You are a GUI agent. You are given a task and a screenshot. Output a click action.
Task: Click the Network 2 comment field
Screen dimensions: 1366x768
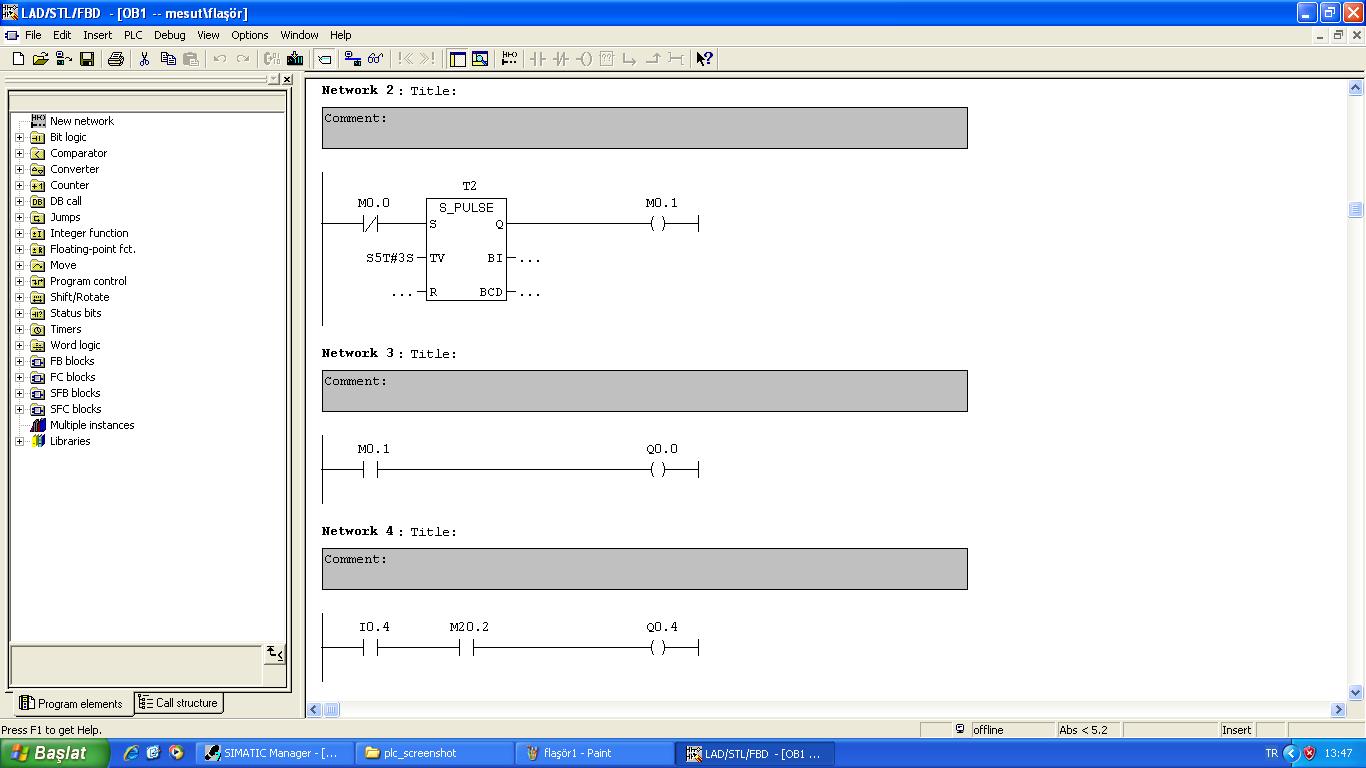point(644,128)
